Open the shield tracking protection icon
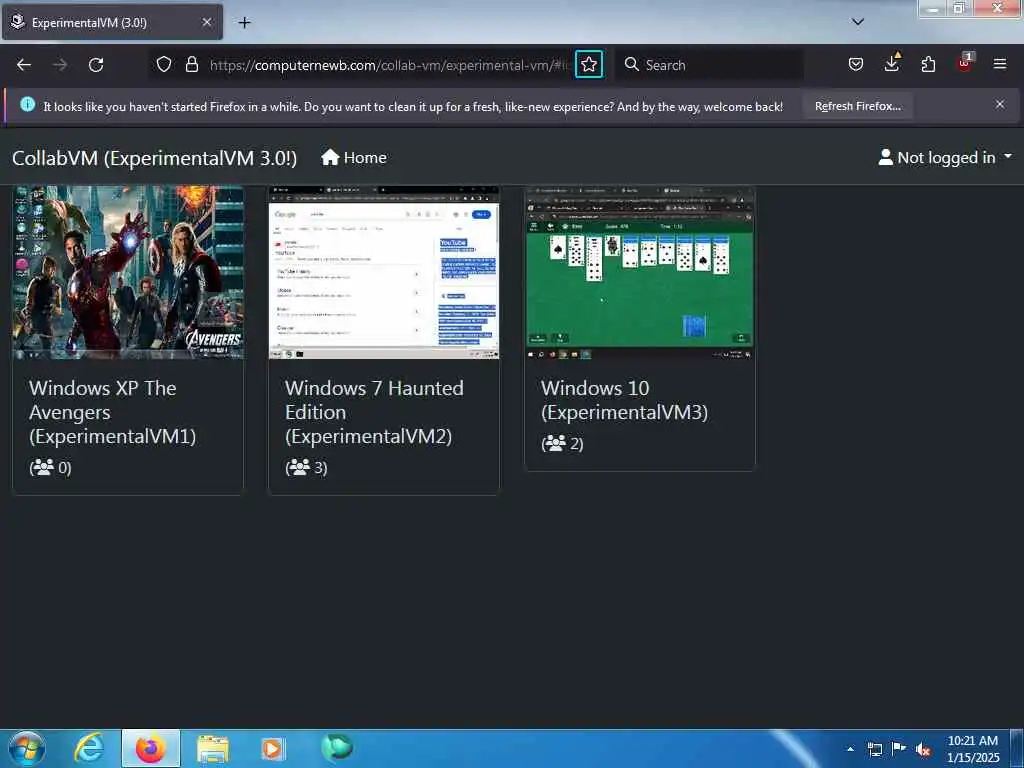 (x=164, y=64)
